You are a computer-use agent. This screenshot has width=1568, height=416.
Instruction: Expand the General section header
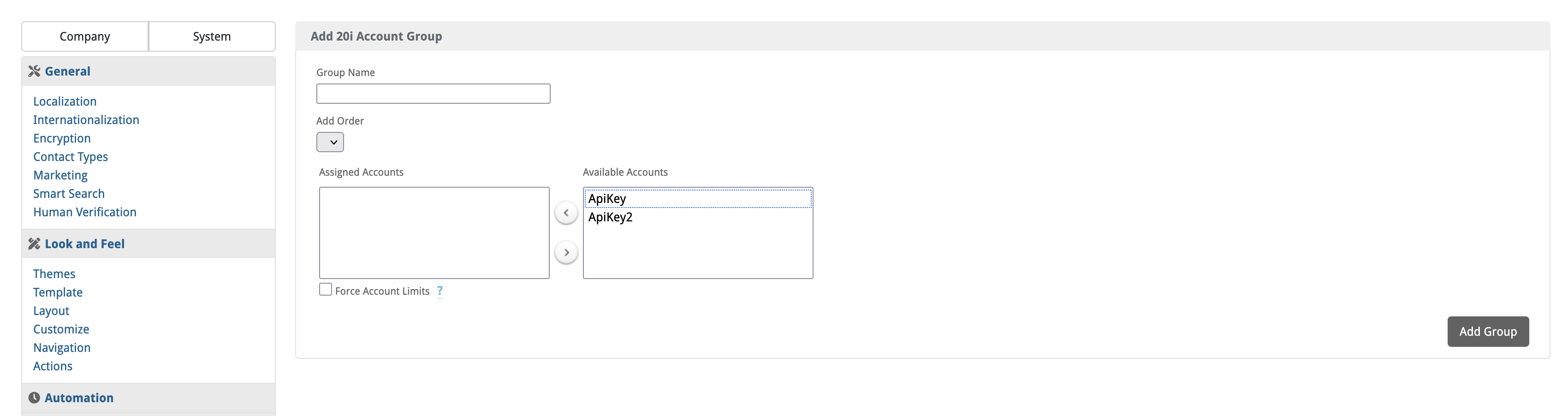click(148, 71)
